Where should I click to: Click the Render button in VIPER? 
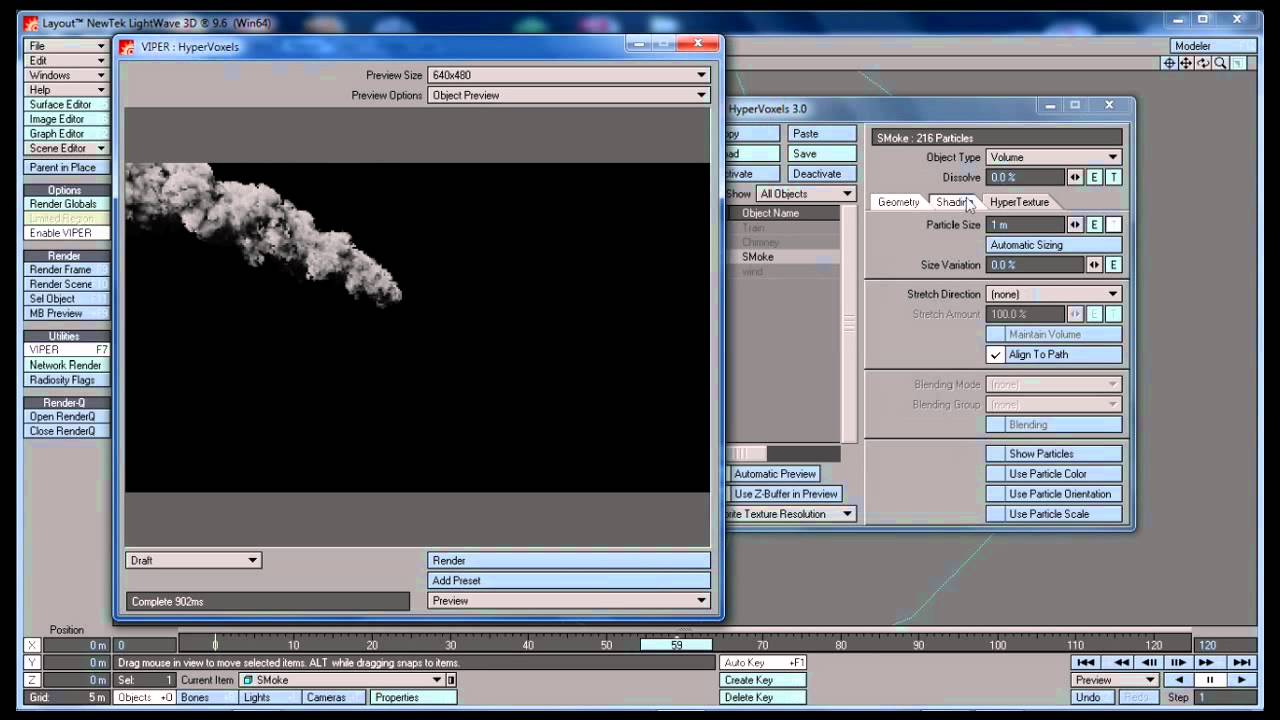pos(569,560)
